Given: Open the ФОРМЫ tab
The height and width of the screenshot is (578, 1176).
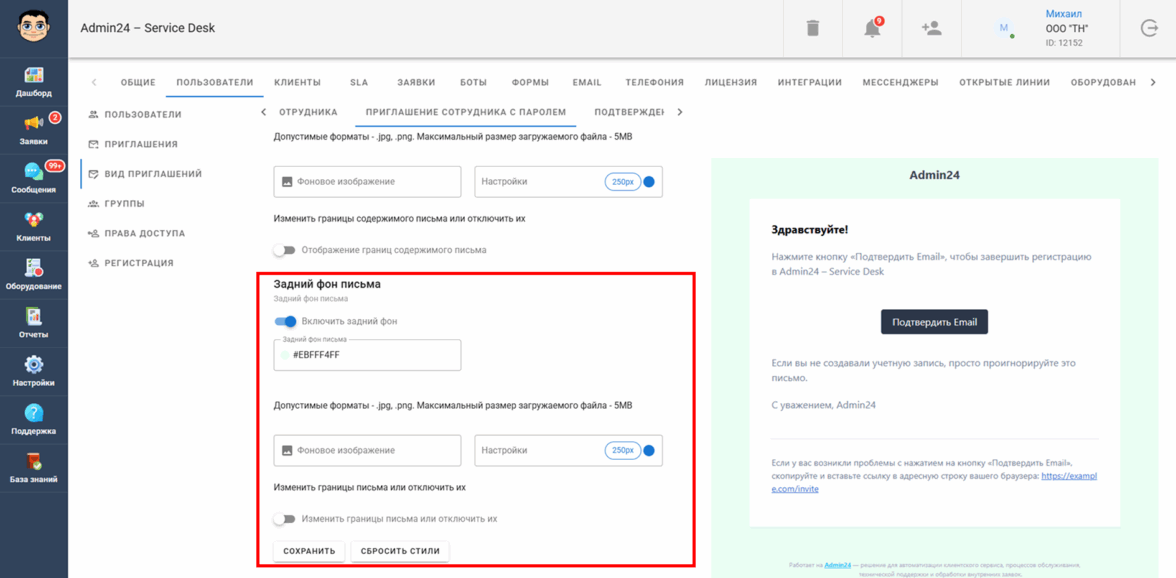Looking at the screenshot, I should (x=530, y=82).
